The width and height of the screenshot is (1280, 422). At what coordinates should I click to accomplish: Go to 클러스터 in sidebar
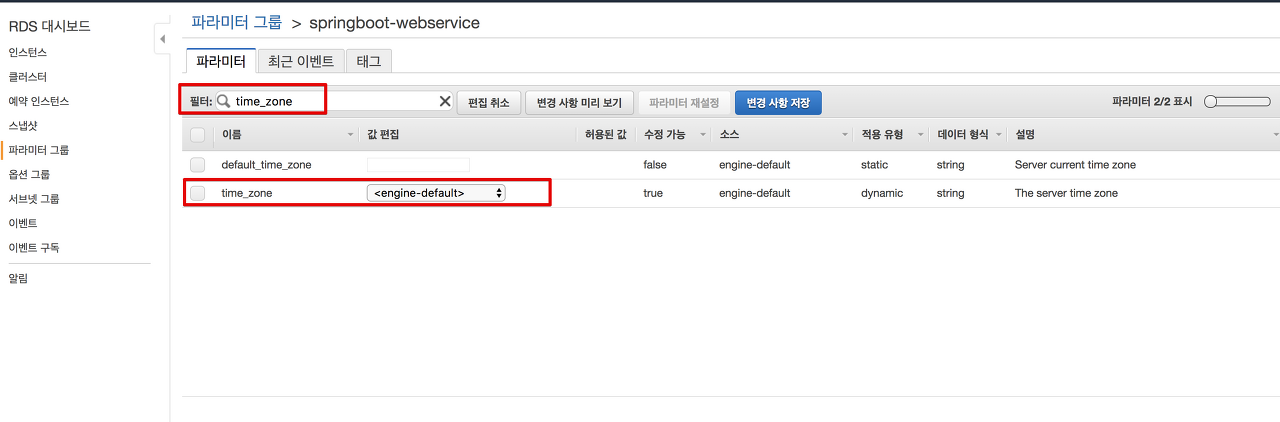pos(28,76)
